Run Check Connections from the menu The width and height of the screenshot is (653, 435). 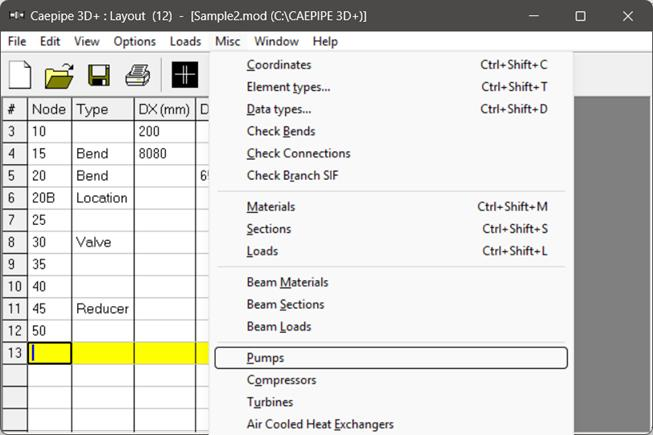tap(391, 153)
